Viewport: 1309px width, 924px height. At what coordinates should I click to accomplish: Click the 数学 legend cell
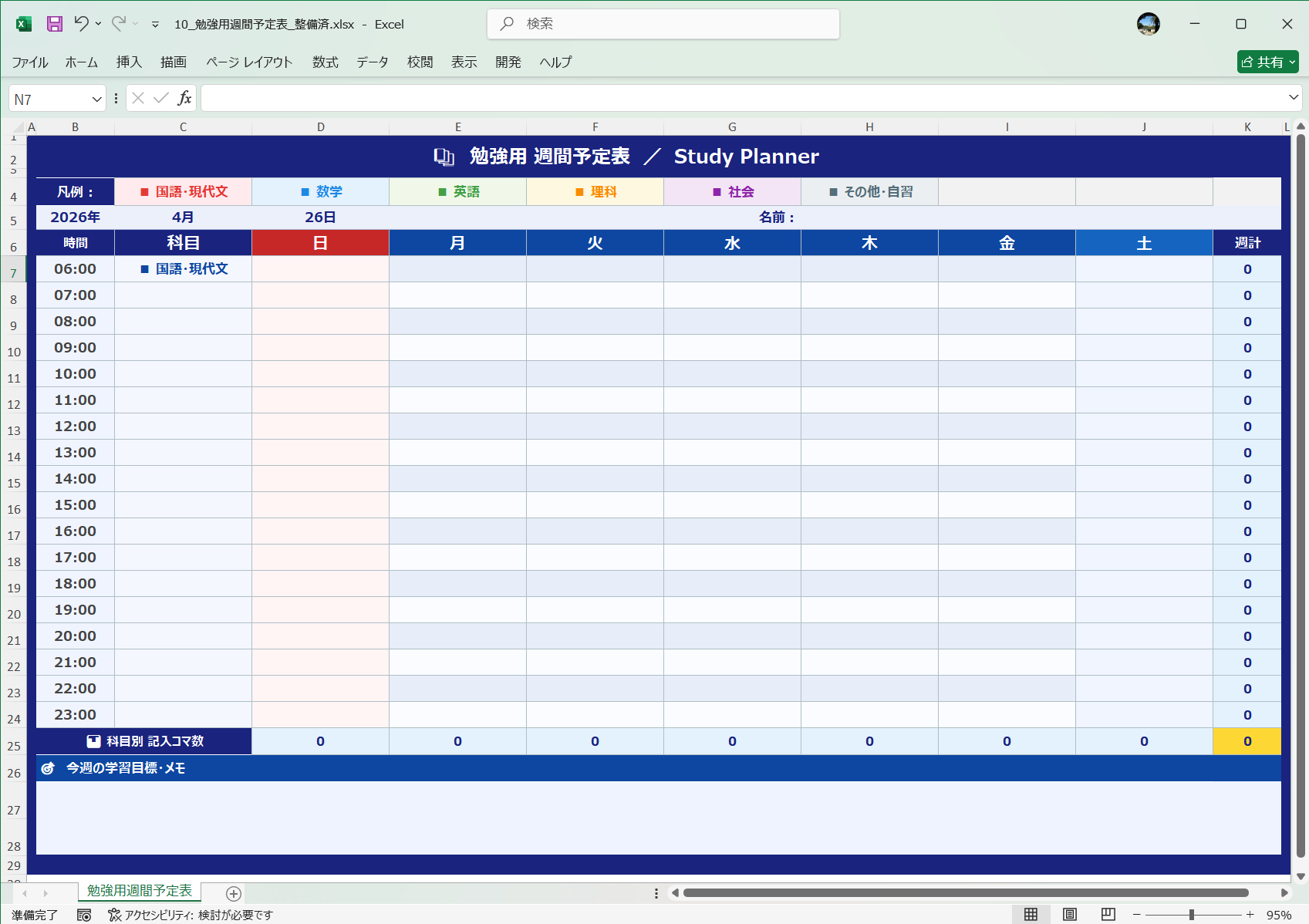[321, 192]
